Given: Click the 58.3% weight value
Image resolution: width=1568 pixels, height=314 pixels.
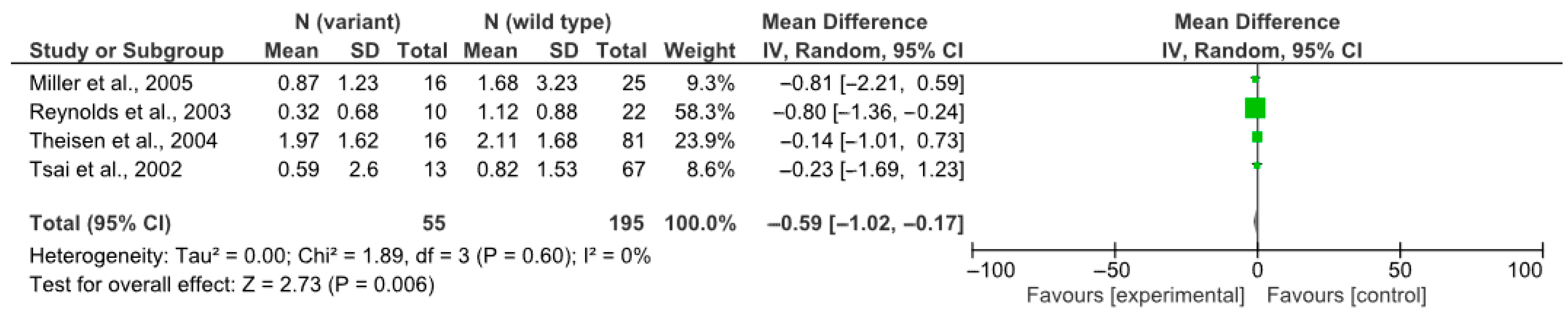Looking at the screenshot, I should 704,112.
